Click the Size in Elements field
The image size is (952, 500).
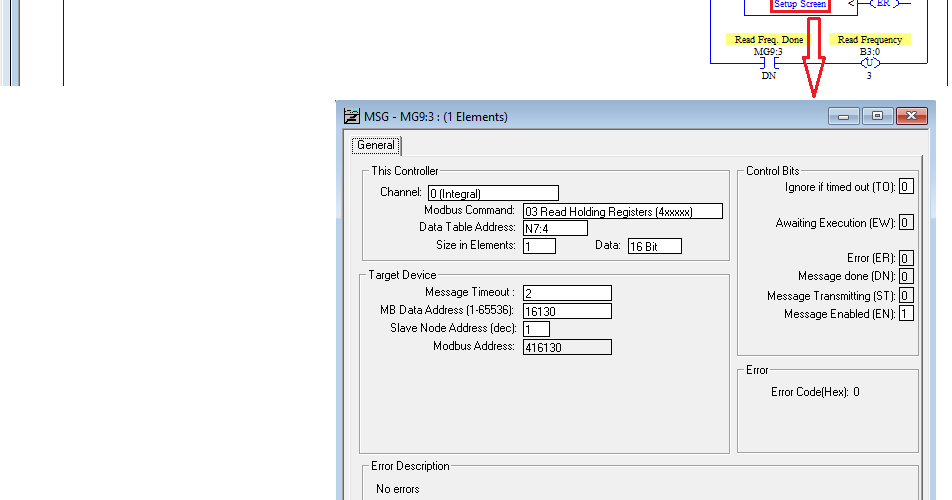tap(539, 246)
